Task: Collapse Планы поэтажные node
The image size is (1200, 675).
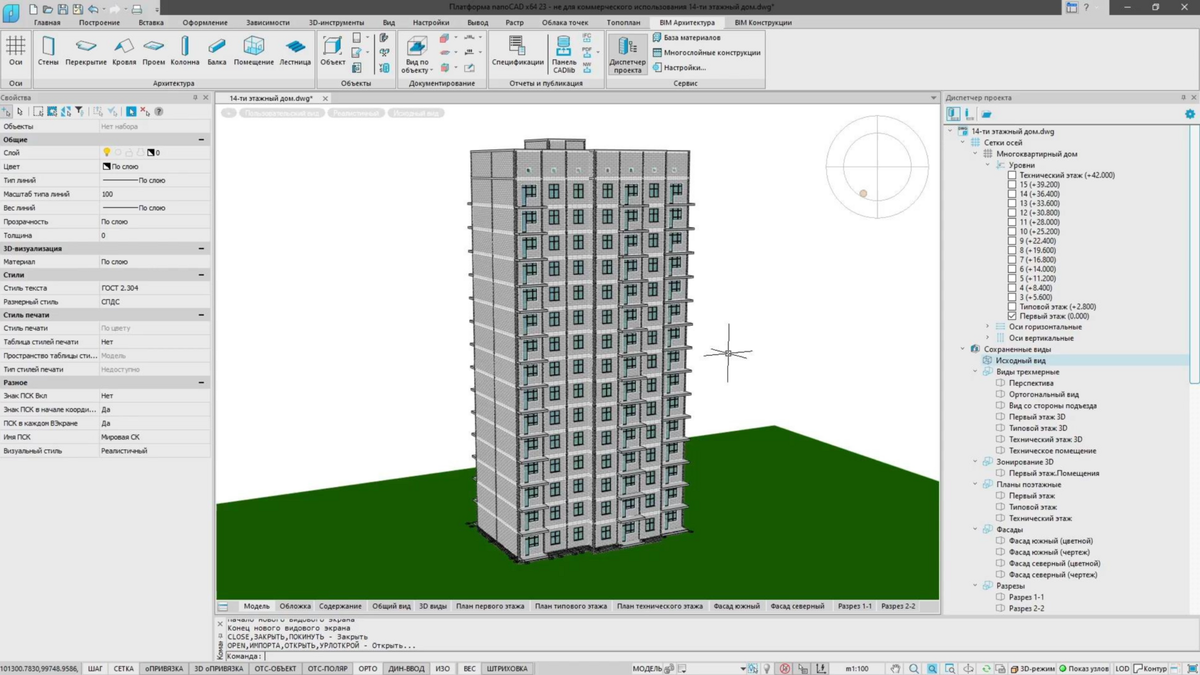Action: click(976, 485)
